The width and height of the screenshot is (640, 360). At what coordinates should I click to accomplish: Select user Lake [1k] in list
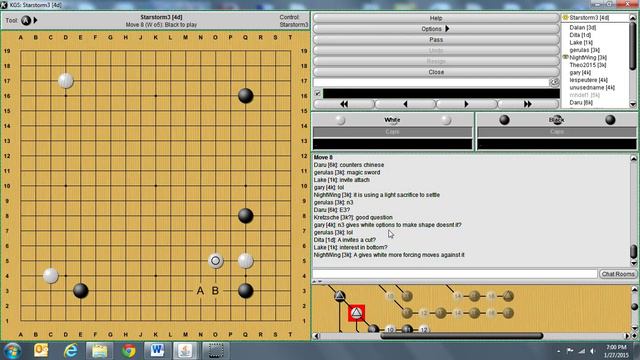(x=581, y=42)
